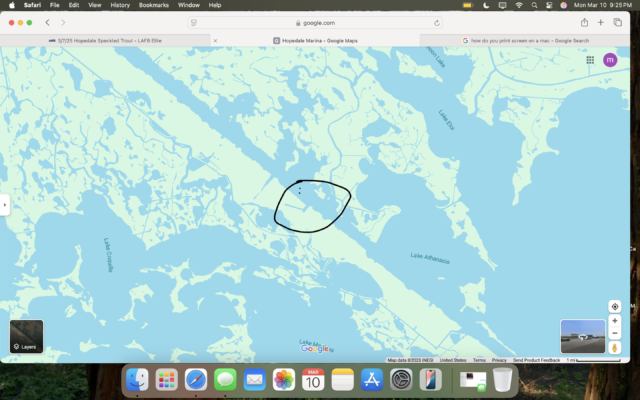Show your location on the map
640x400 pixels.
(x=615, y=307)
